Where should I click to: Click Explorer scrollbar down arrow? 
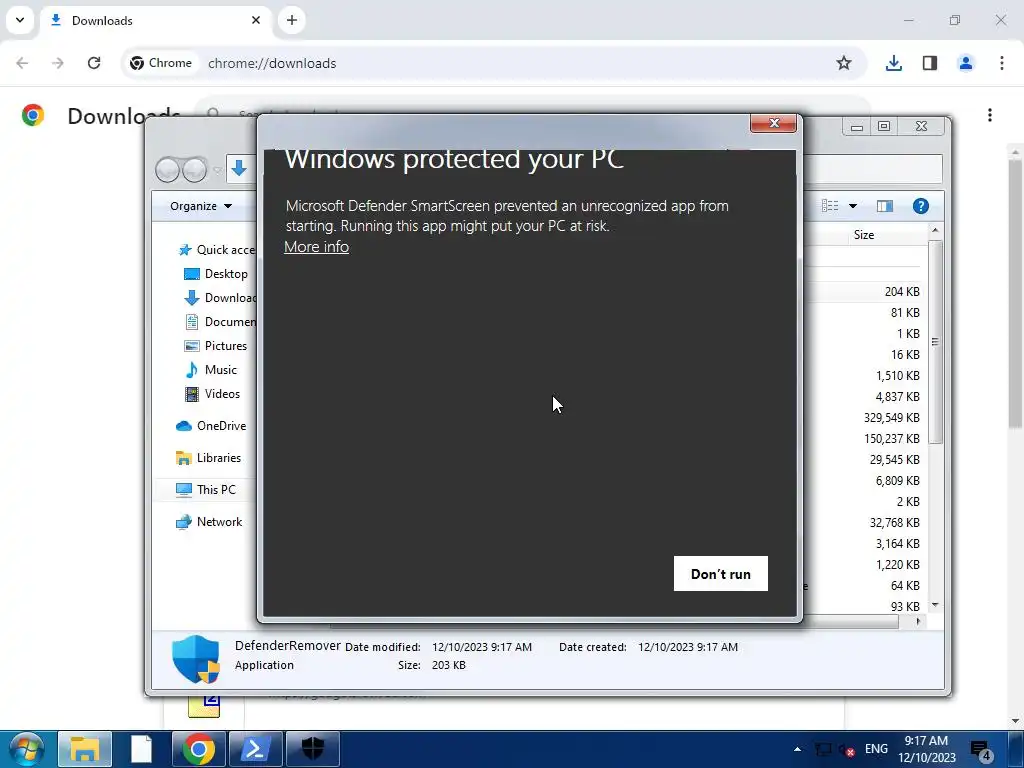coord(935,605)
